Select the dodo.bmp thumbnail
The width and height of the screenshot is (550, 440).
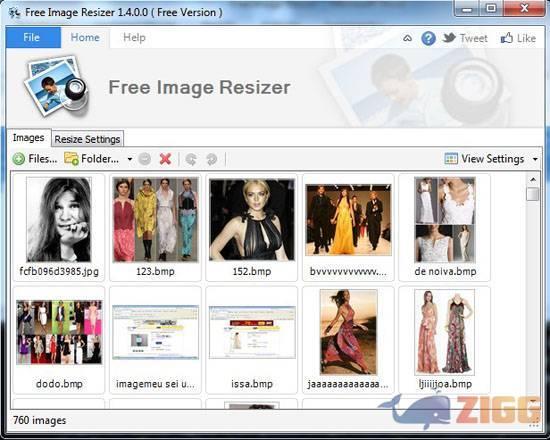59,332
